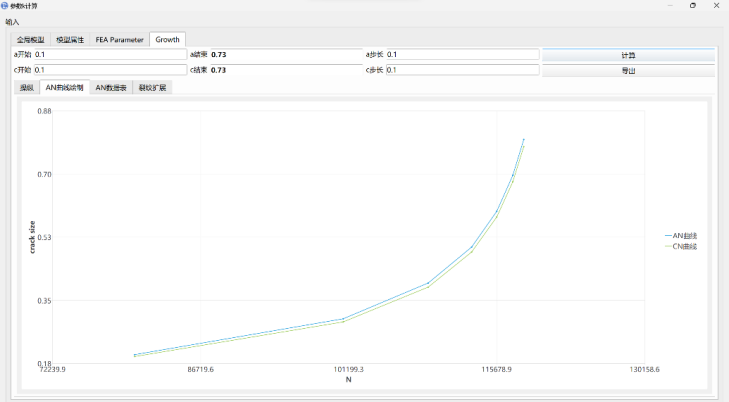
Task: Click the y-axis label 0.88
Action: point(44,111)
